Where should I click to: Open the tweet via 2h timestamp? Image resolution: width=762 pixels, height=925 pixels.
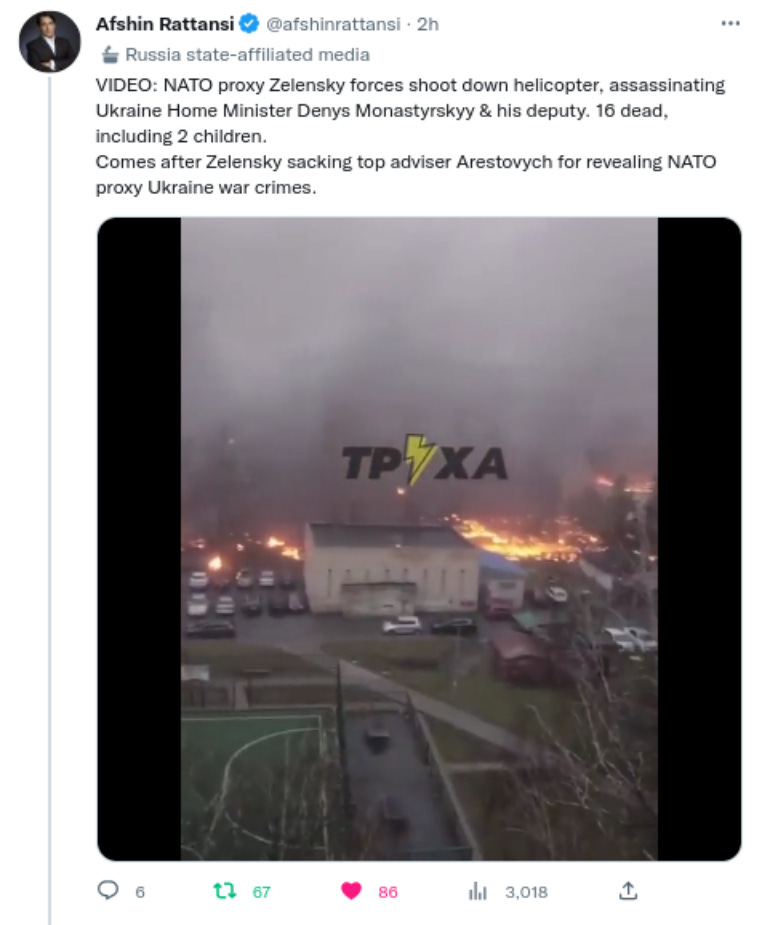[x=428, y=24]
